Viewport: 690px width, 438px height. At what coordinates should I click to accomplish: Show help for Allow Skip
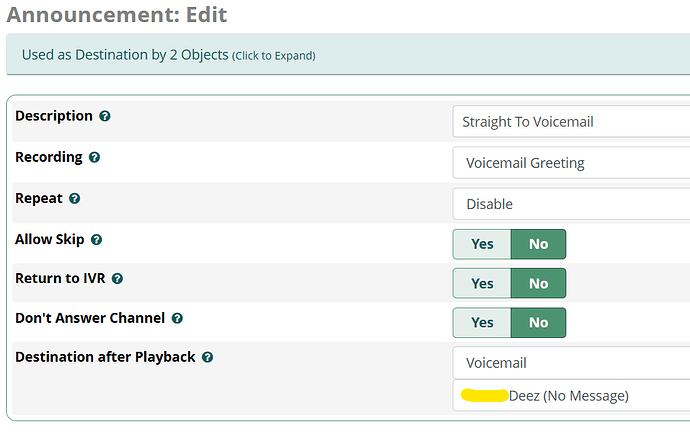point(96,240)
